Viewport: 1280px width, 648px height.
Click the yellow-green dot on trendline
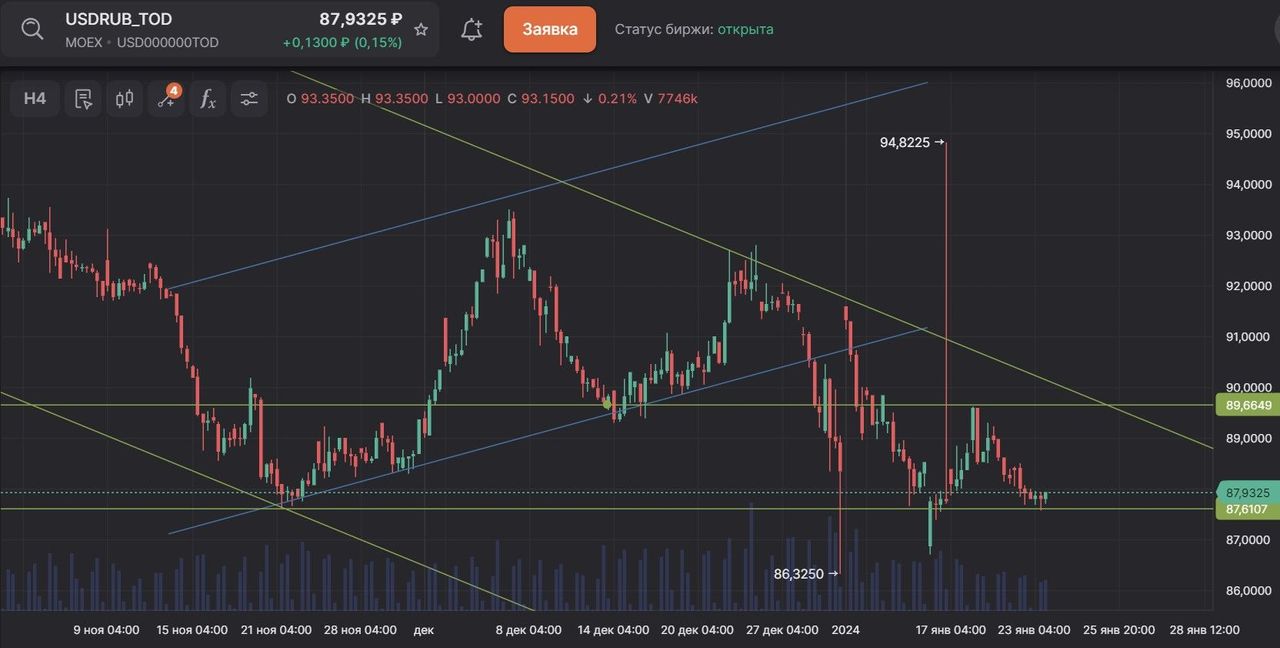click(607, 404)
